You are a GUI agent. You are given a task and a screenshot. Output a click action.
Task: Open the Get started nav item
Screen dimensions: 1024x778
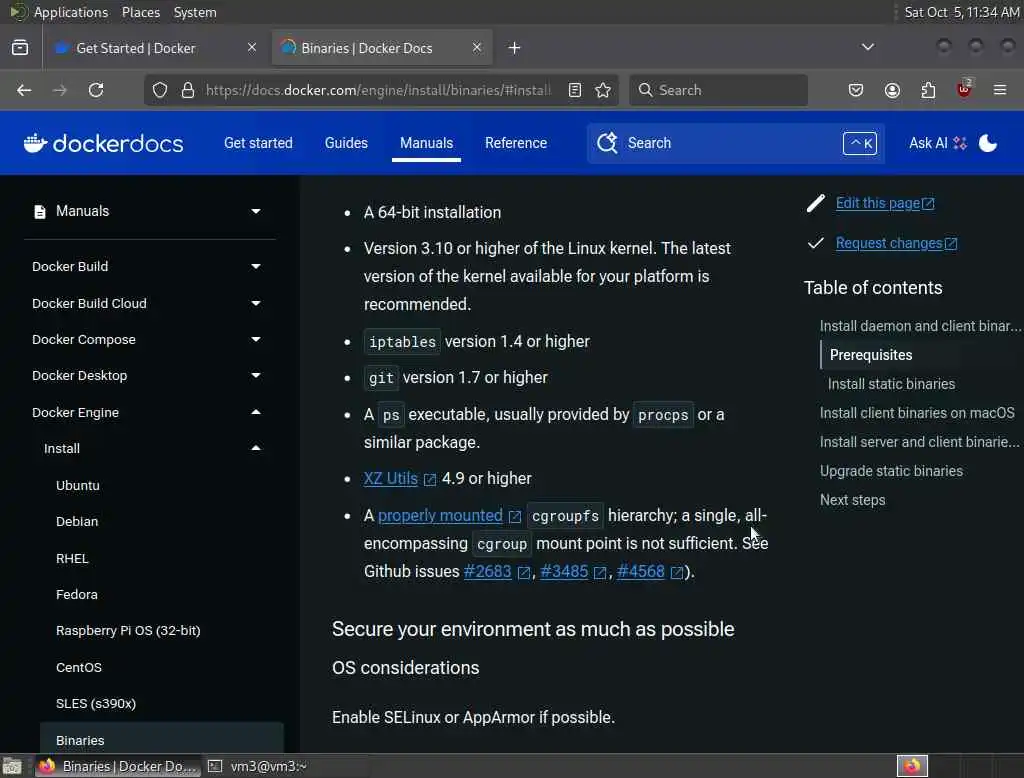click(258, 143)
